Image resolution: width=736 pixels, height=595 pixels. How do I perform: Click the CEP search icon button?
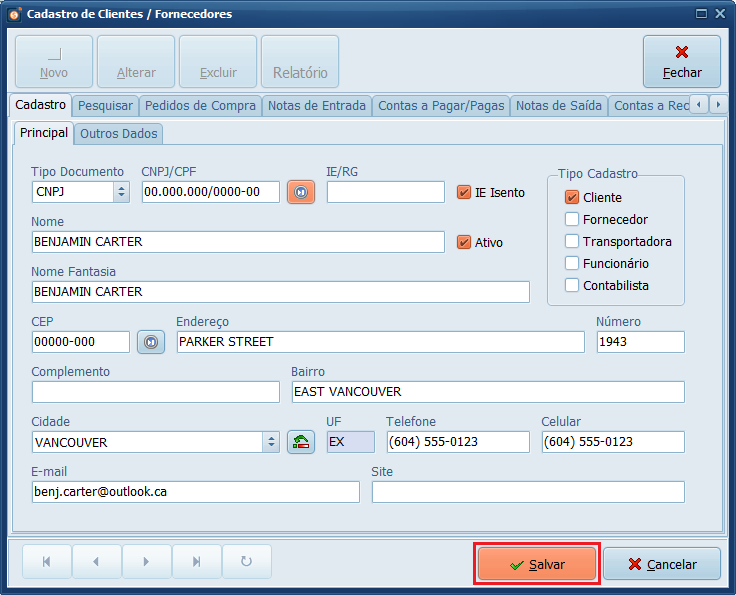150,342
